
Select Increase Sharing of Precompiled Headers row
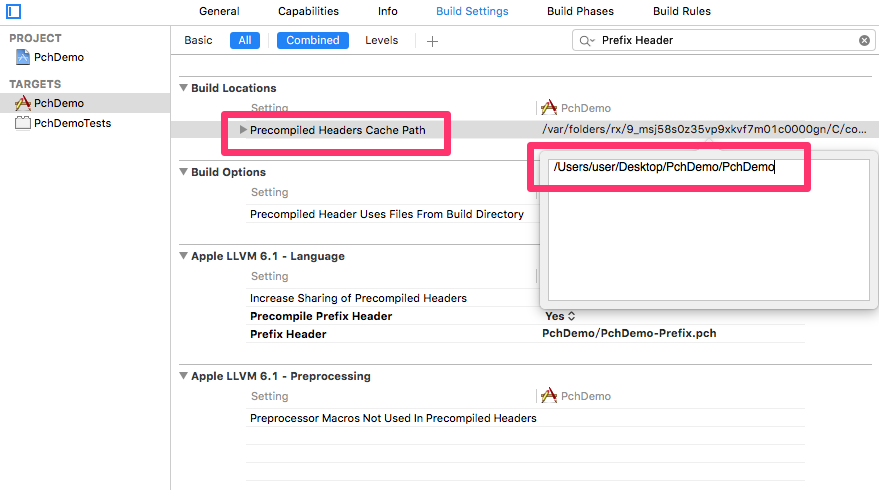[x=358, y=298]
